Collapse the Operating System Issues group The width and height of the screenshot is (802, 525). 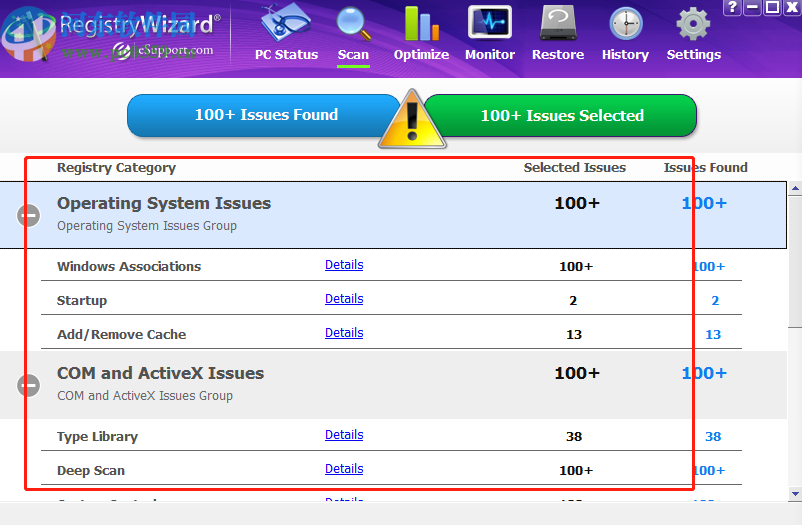(x=29, y=215)
